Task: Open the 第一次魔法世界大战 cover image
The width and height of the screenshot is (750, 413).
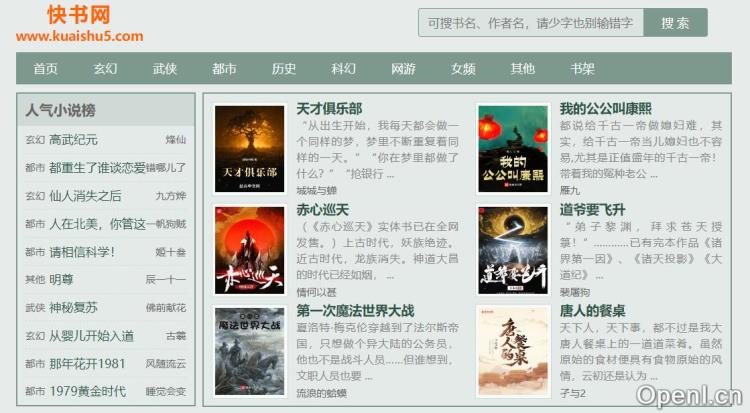Action: [249, 351]
